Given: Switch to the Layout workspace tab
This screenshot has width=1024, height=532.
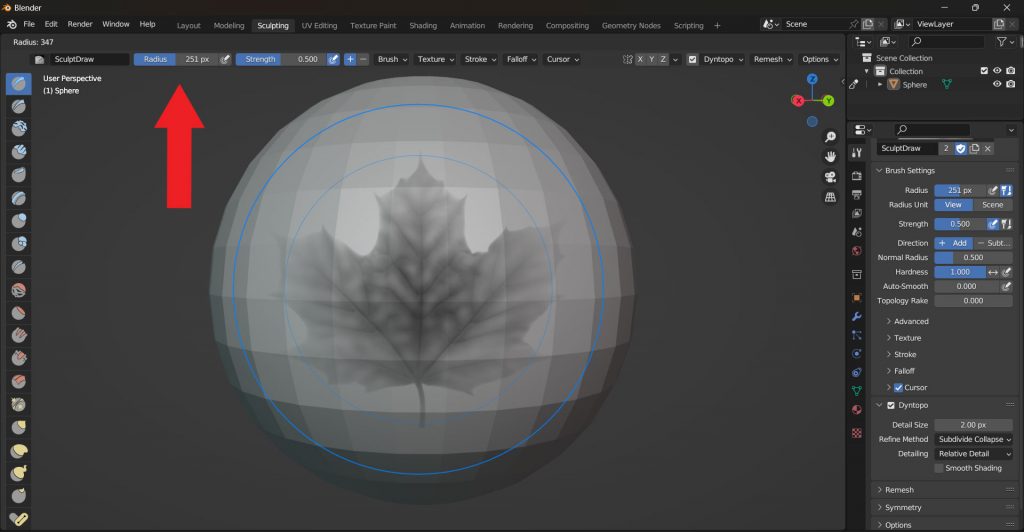Looking at the screenshot, I should pyautogui.click(x=189, y=25).
